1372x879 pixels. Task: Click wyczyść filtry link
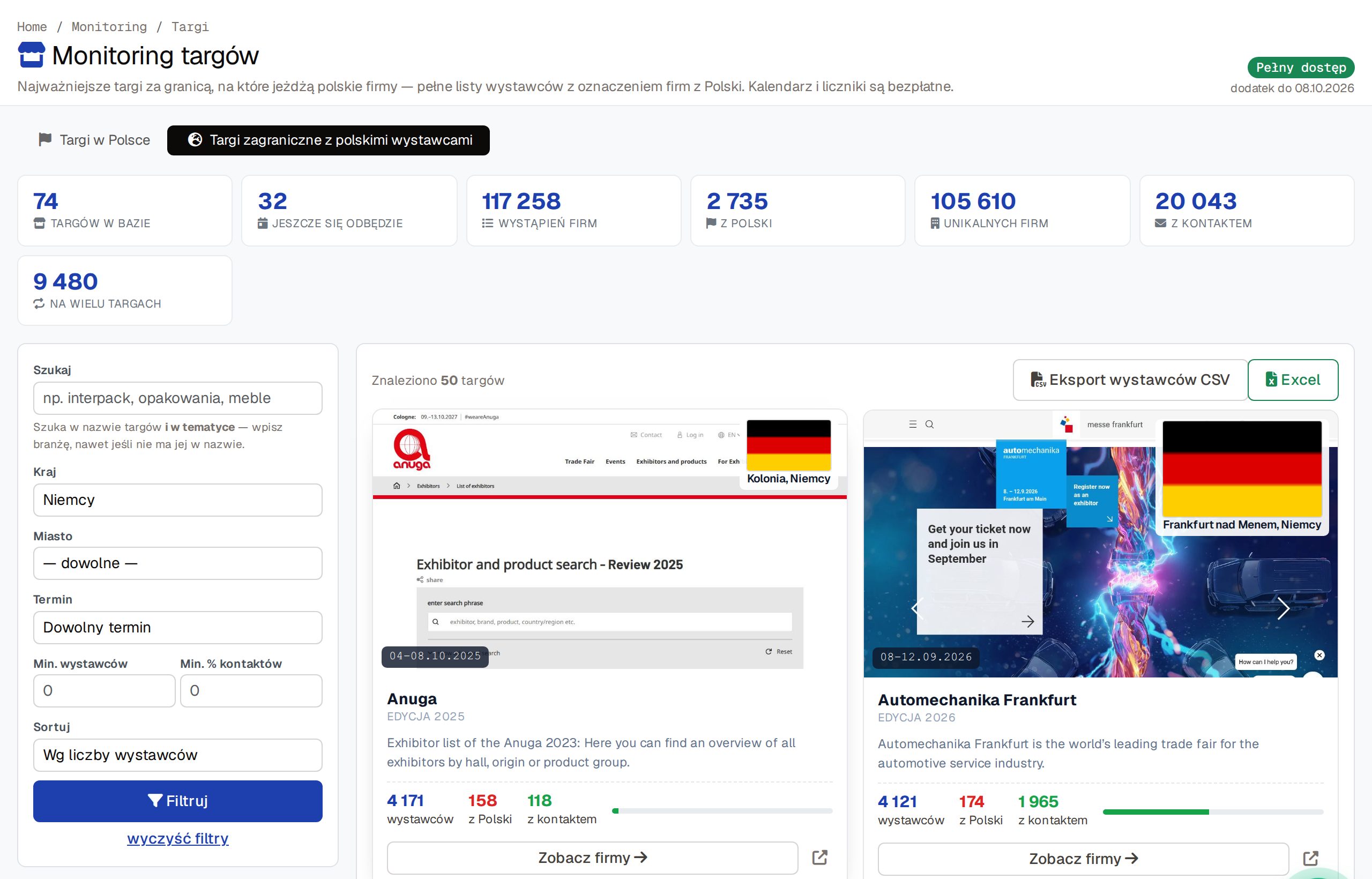[x=177, y=838]
